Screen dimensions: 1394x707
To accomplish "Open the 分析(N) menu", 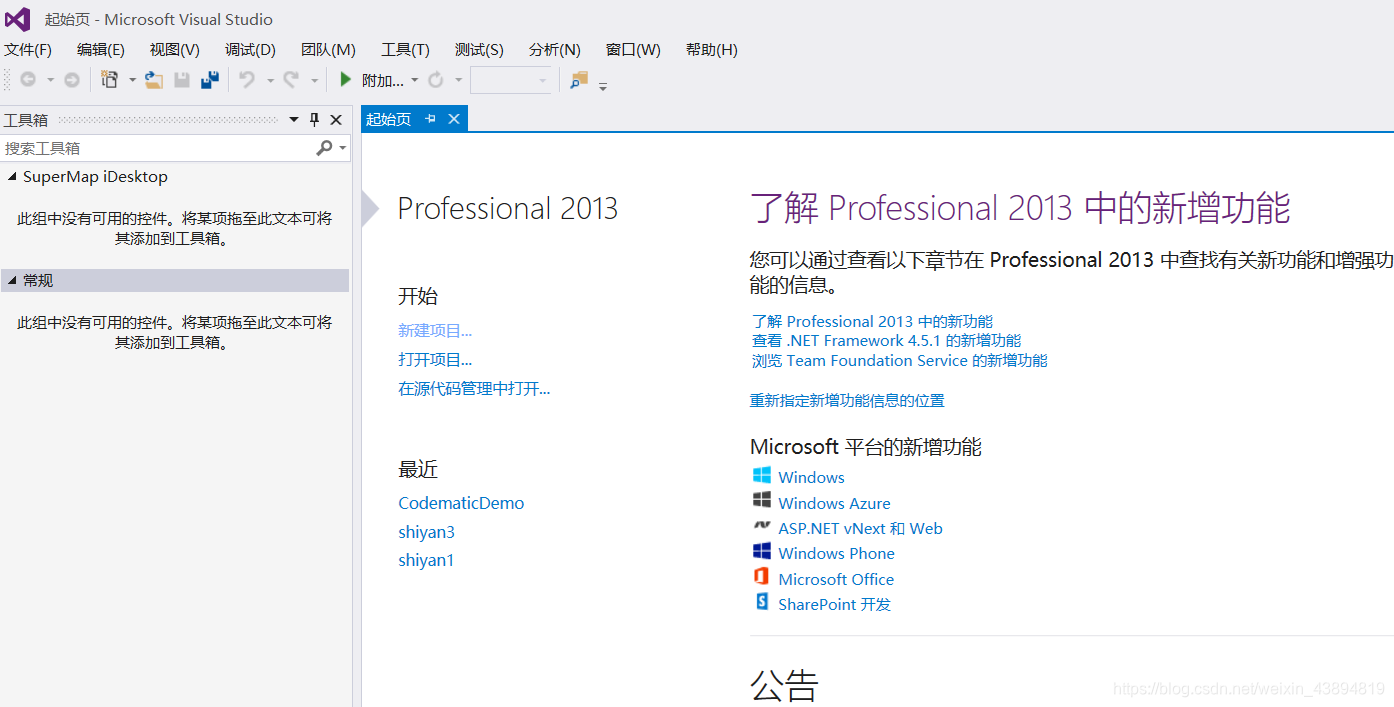I will pyautogui.click(x=555, y=50).
